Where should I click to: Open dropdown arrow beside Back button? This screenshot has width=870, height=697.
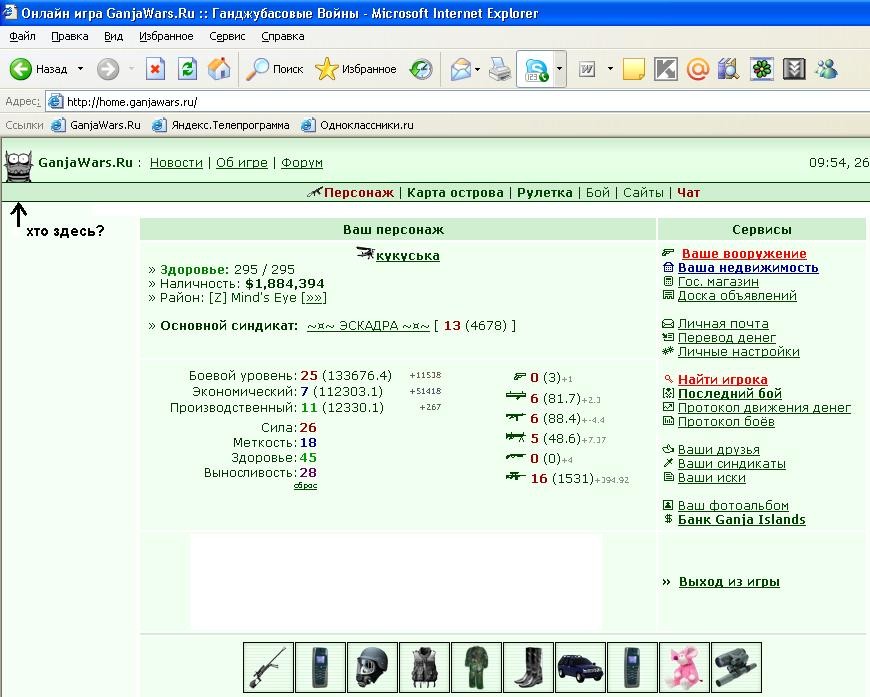80,69
